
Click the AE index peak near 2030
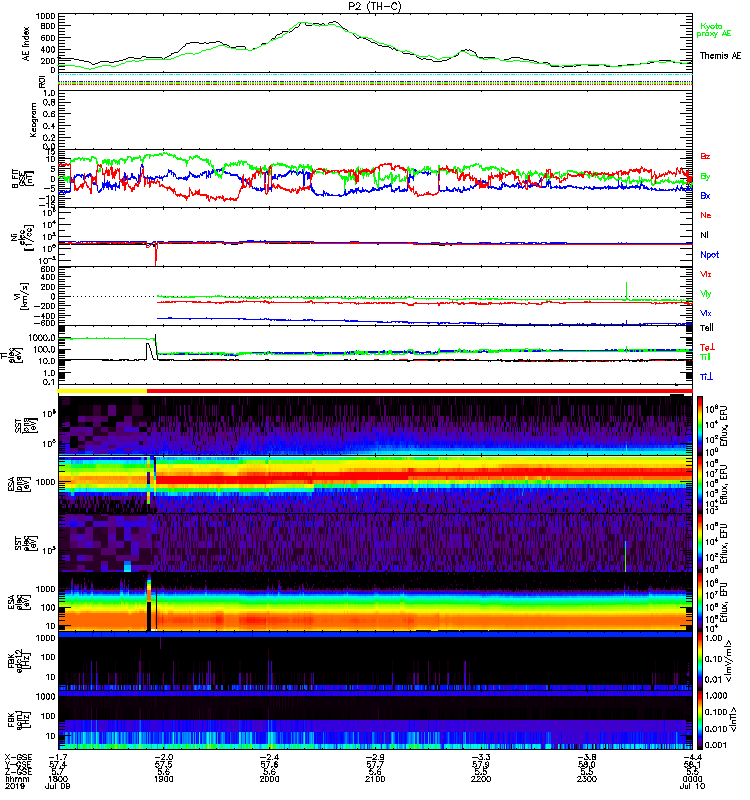click(x=303, y=22)
